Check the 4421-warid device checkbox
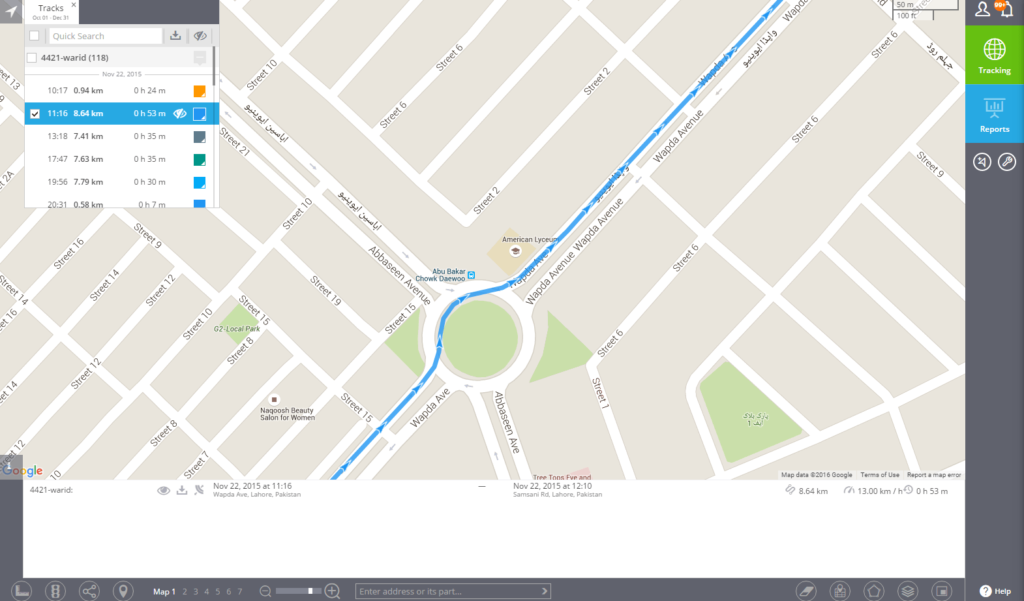The width and height of the screenshot is (1024, 601). click(x=31, y=57)
